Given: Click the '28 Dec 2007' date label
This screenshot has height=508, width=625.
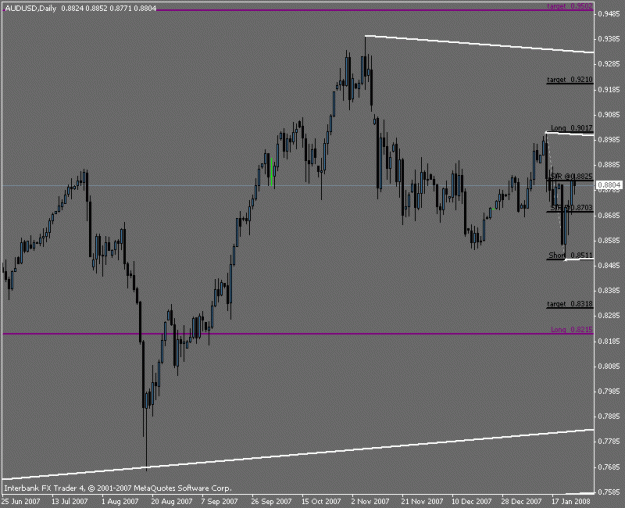Looking at the screenshot, I should click(x=521, y=501).
